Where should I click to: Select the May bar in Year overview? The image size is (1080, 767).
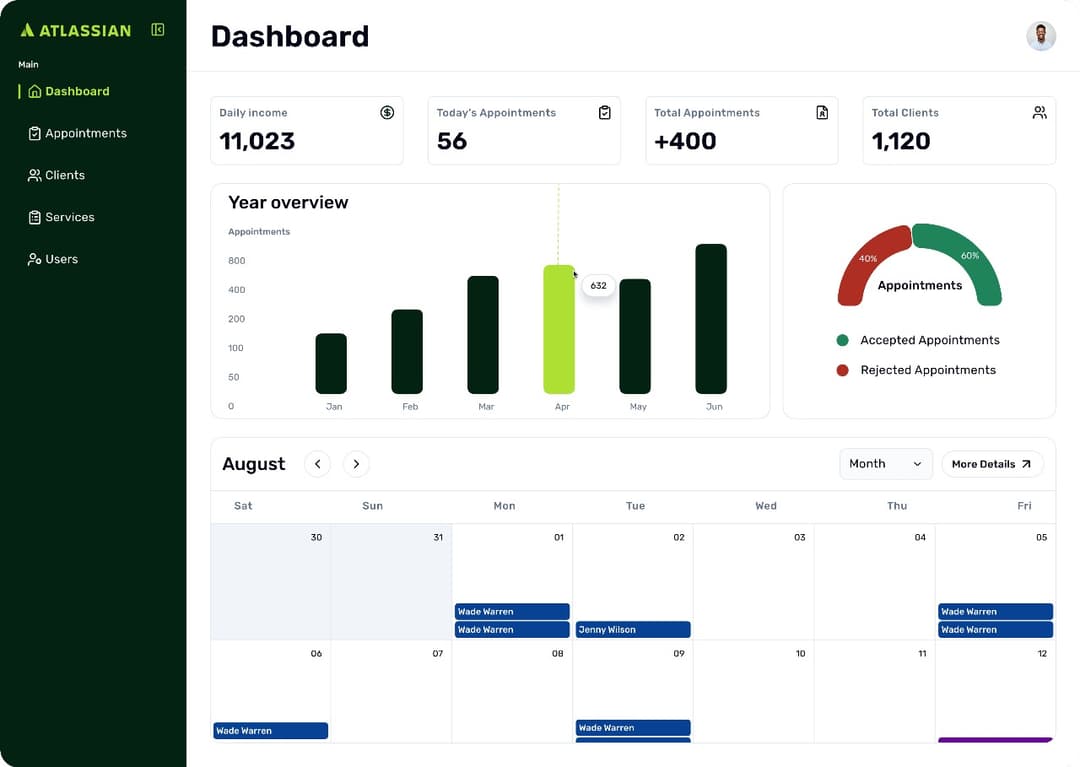click(635, 336)
